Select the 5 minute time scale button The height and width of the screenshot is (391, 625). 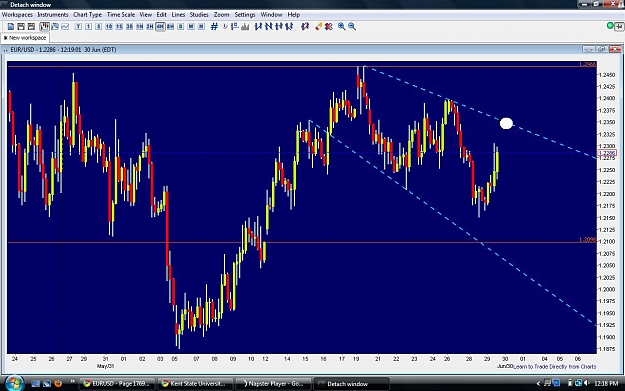[x=99, y=27]
